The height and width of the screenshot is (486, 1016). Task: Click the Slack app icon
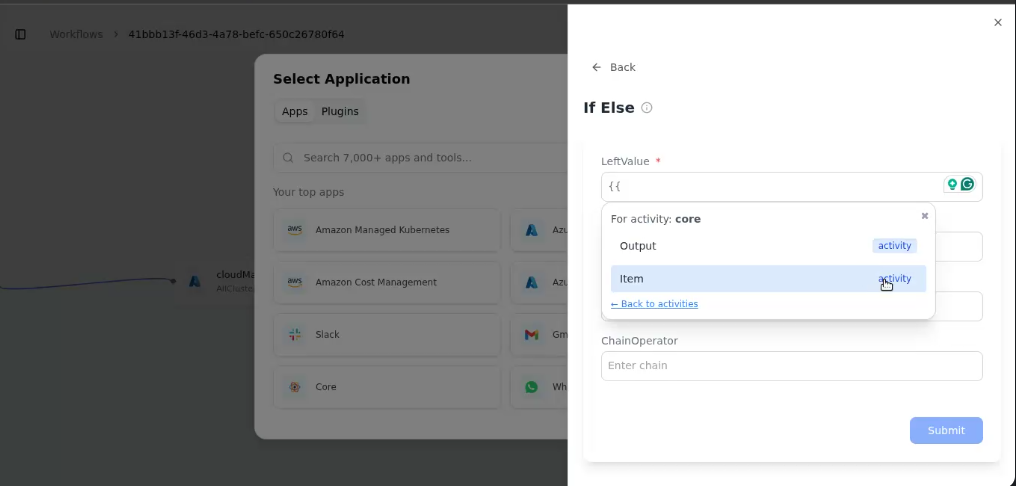(x=295, y=334)
